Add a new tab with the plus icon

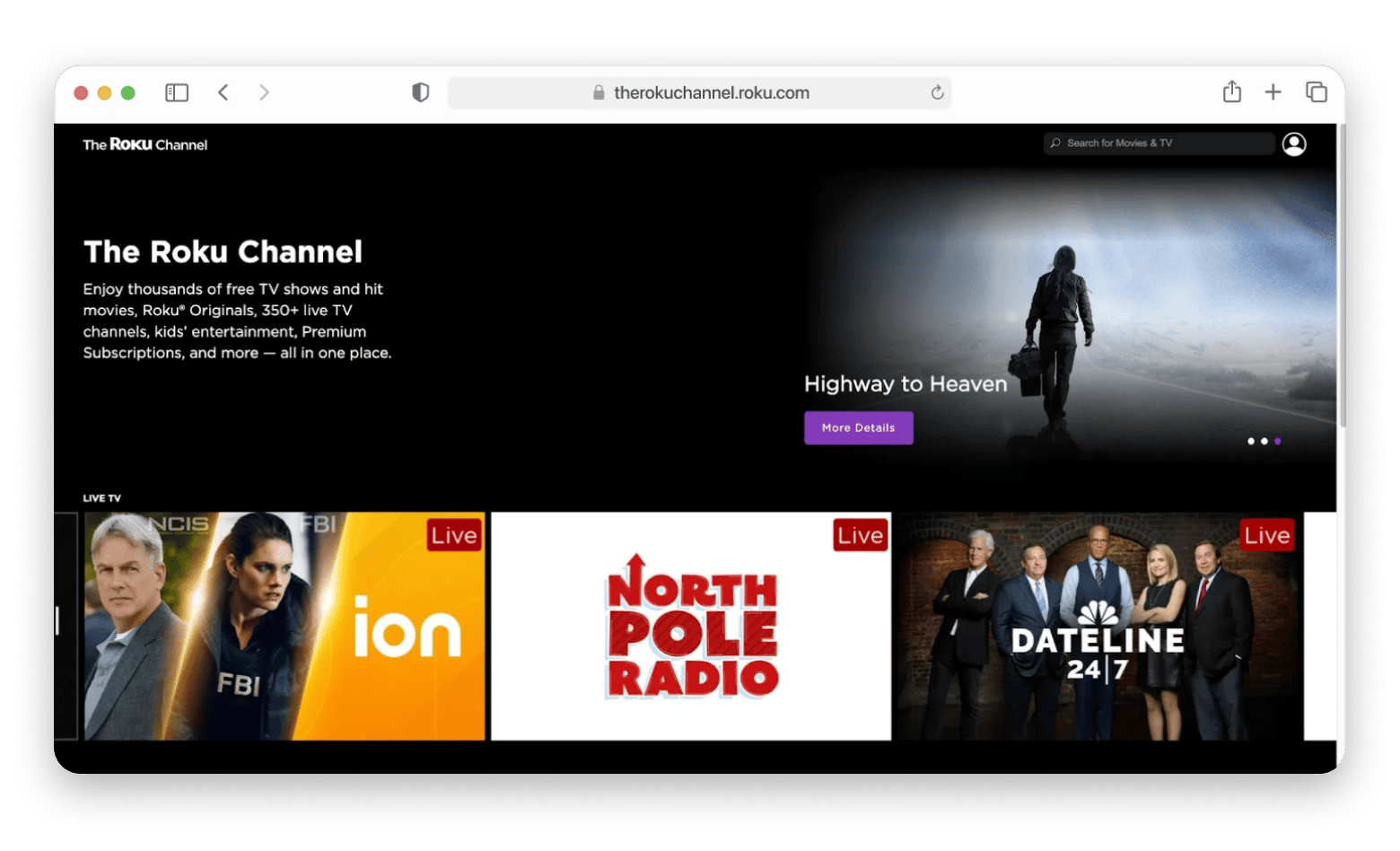tap(1273, 92)
